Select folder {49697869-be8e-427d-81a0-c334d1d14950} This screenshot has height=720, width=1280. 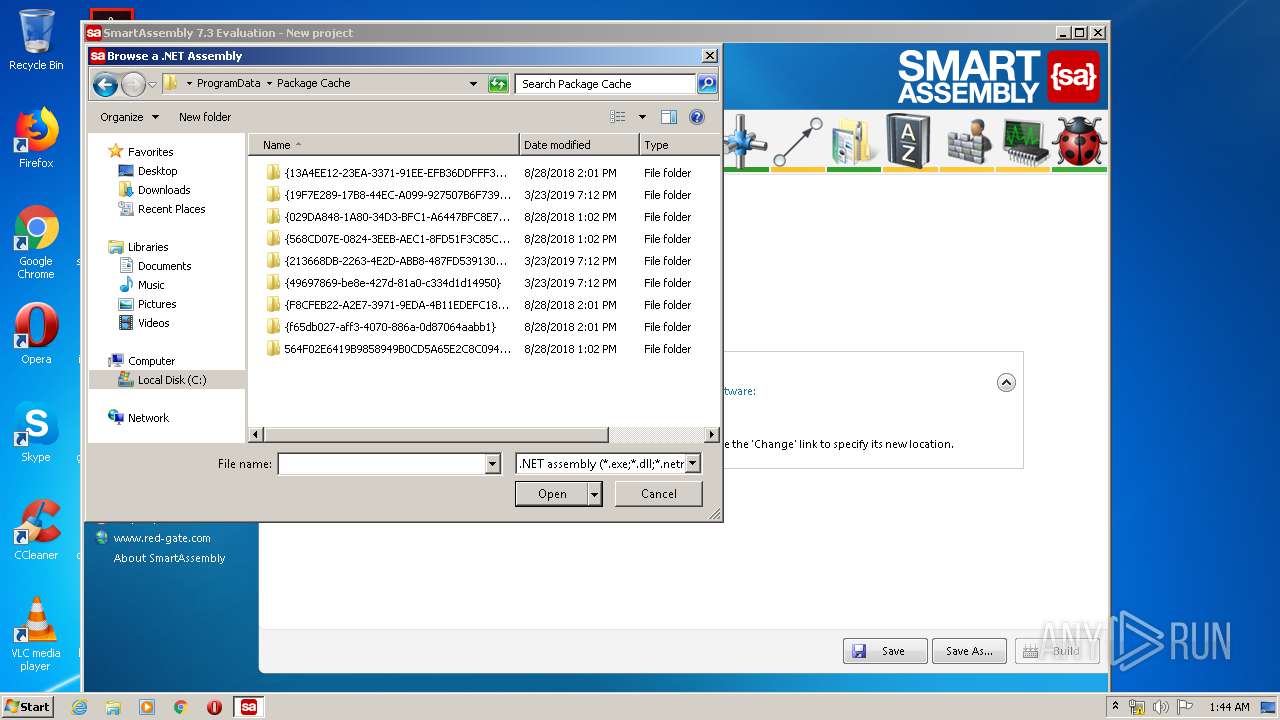392,283
